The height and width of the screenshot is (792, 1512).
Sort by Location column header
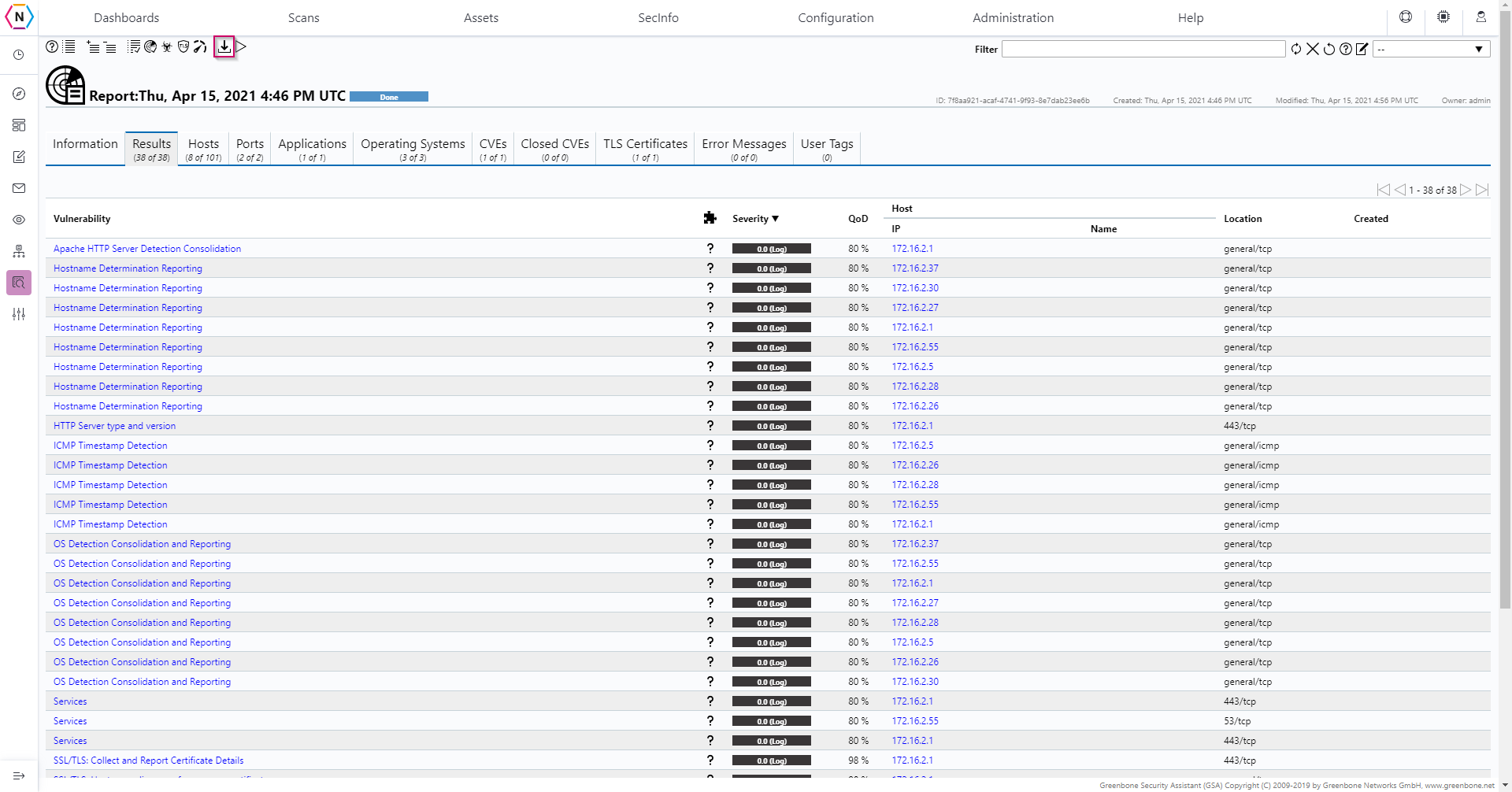click(x=1243, y=219)
